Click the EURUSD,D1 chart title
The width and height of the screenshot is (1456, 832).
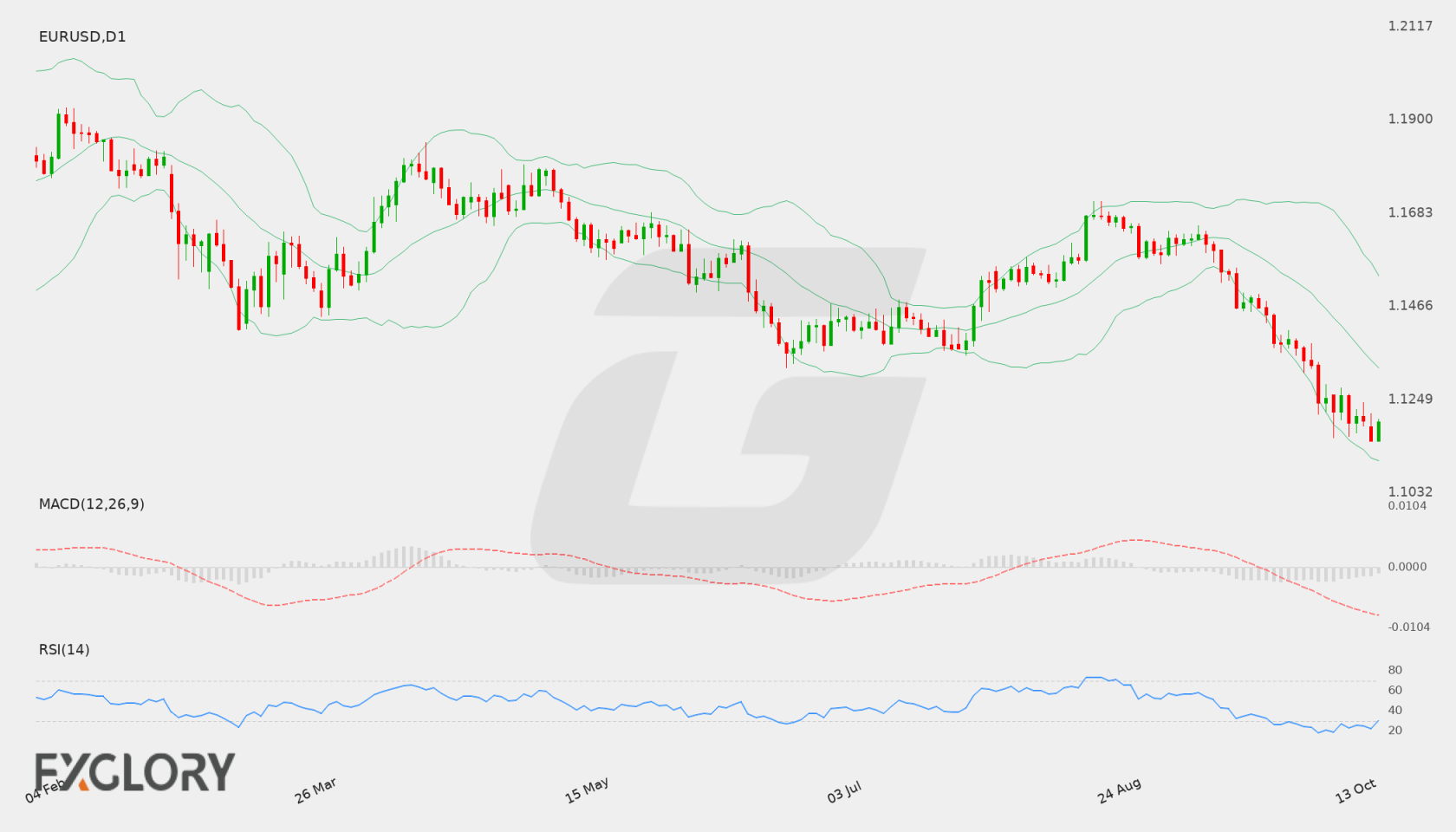(x=82, y=36)
